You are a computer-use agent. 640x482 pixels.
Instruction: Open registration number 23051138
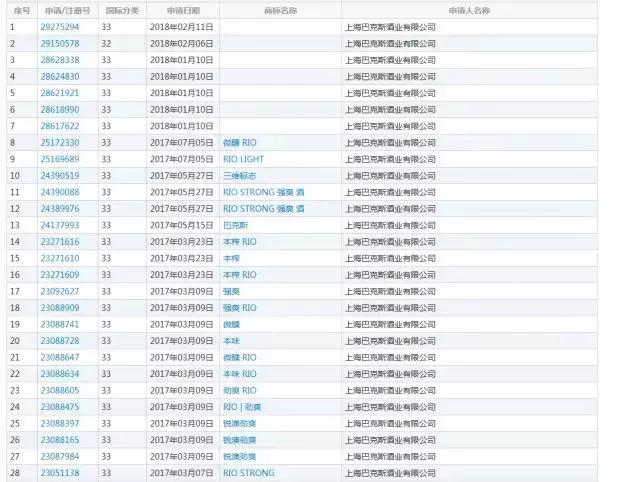(60, 473)
